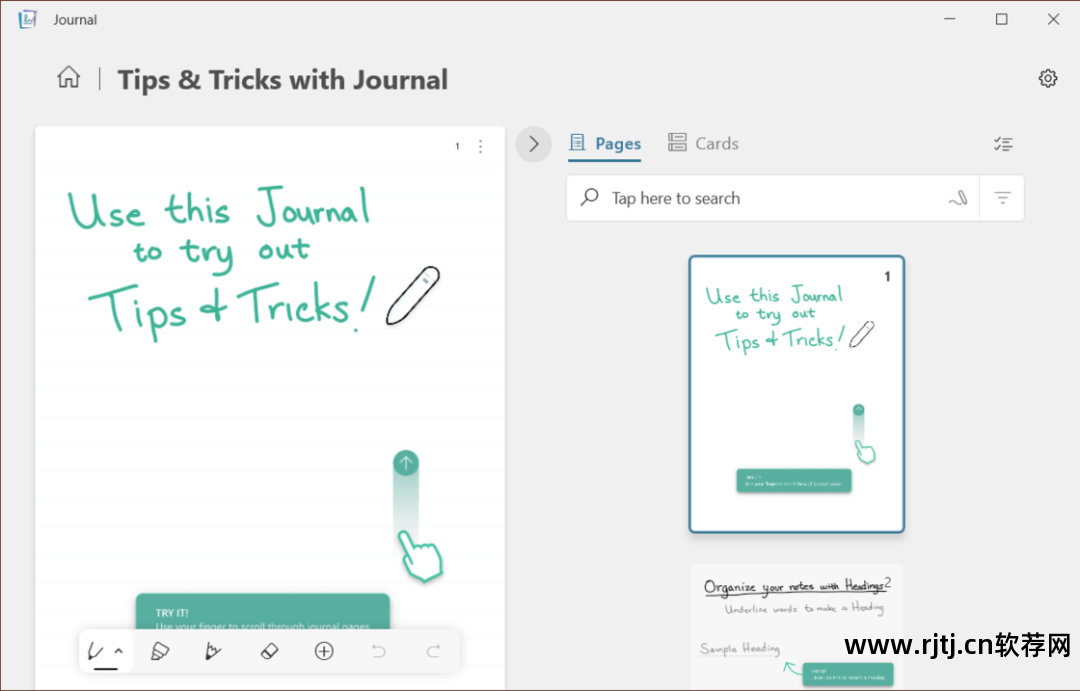Click the search magnifier icon
The height and width of the screenshot is (691, 1080).
(590, 198)
